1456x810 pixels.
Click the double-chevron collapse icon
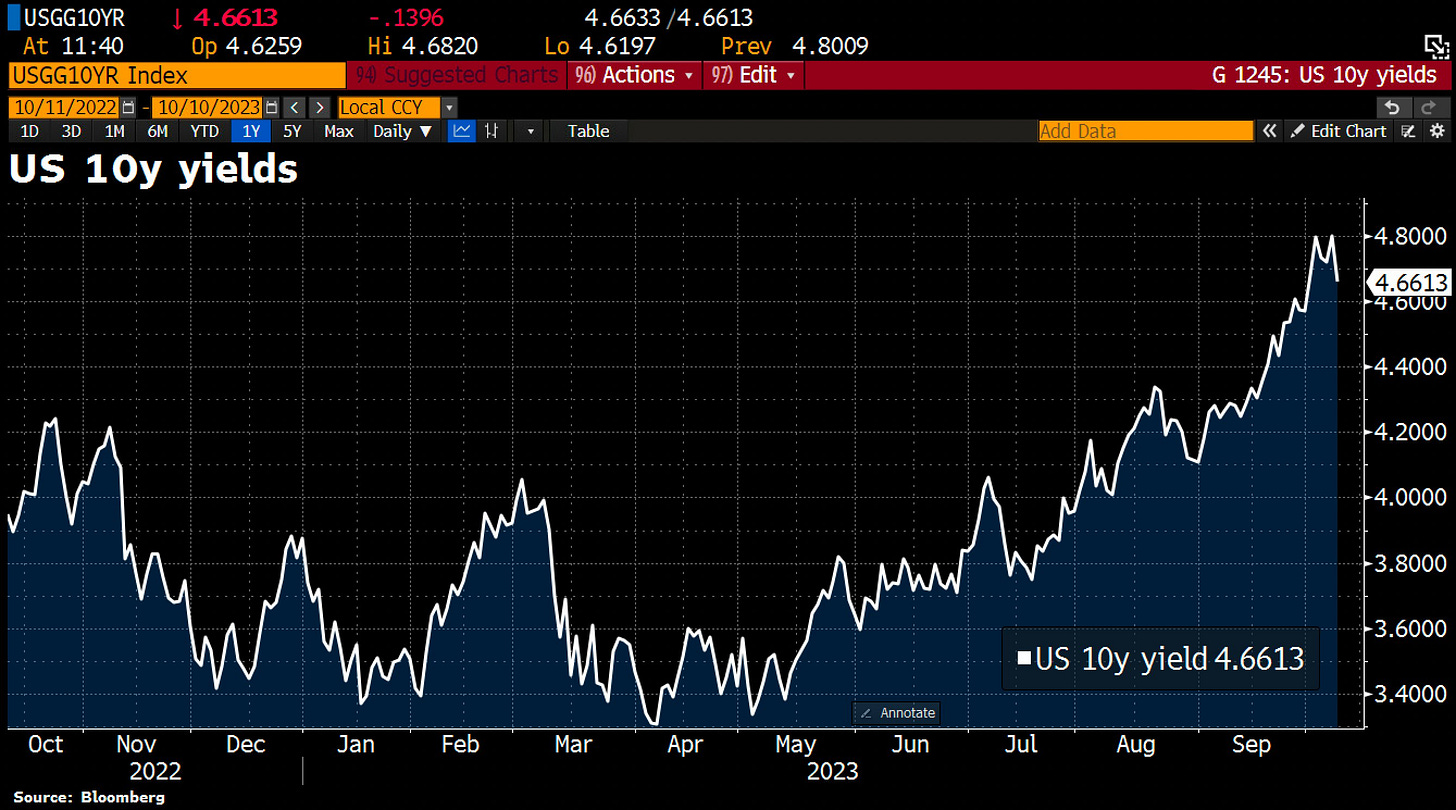pyautogui.click(x=1269, y=131)
